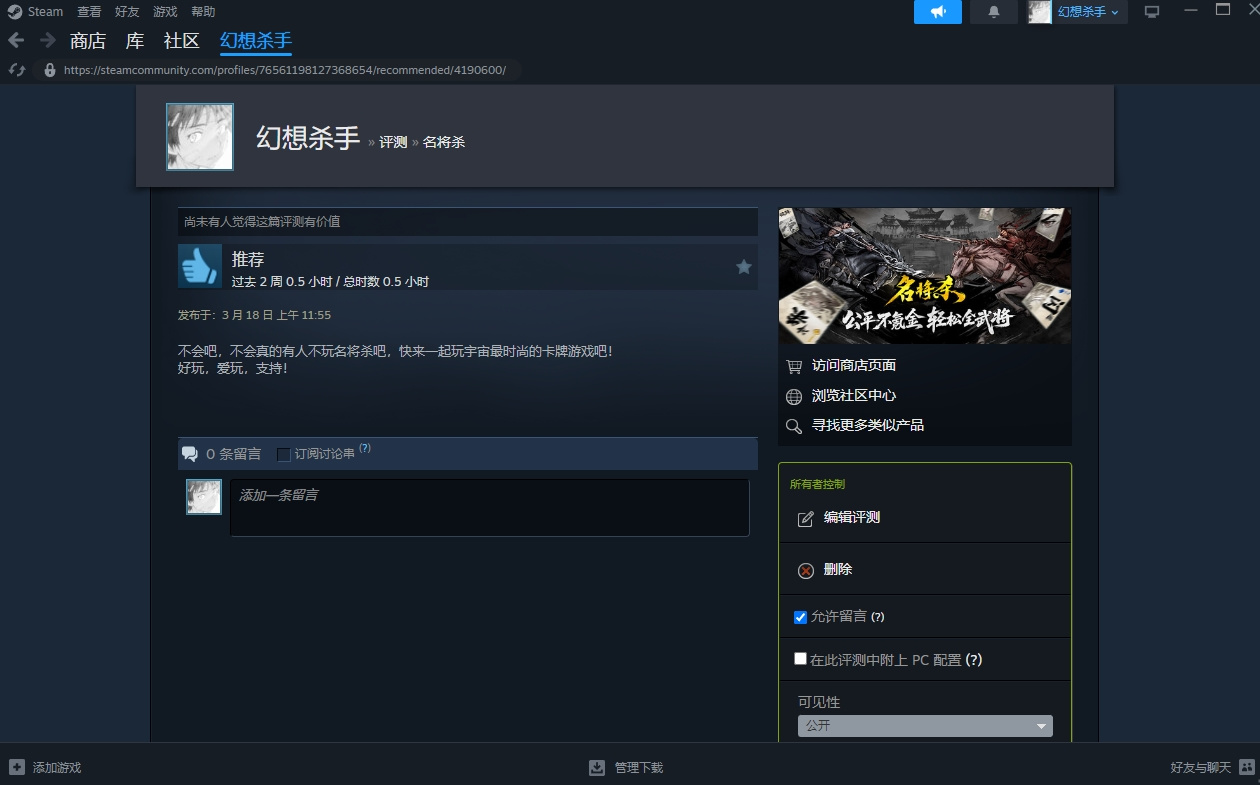The height and width of the screenshot is (785, 1260).
Task: Open the 好友 menu
Action: point(127,12)
